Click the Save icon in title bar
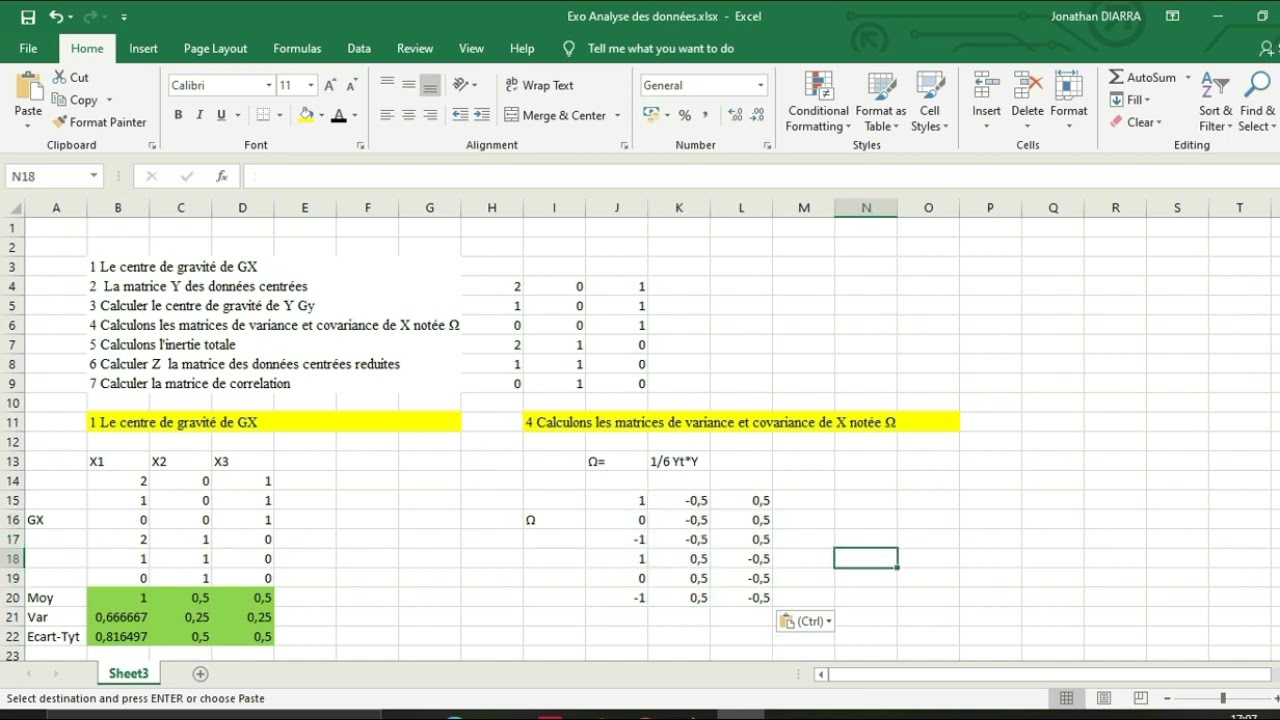Viewport: 1280px width, 720px height. pyautogui.click(x=28, y=17)
